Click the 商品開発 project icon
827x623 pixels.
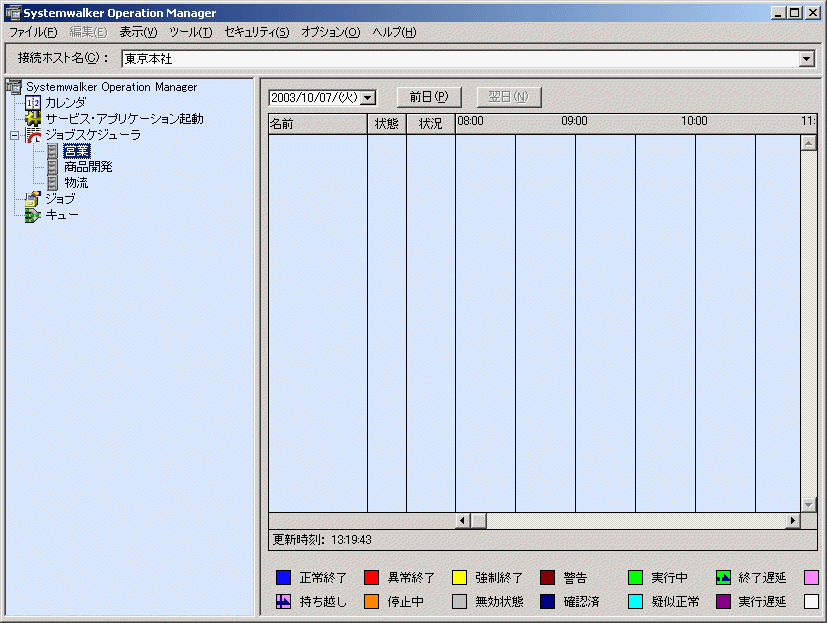coord(52,167)
